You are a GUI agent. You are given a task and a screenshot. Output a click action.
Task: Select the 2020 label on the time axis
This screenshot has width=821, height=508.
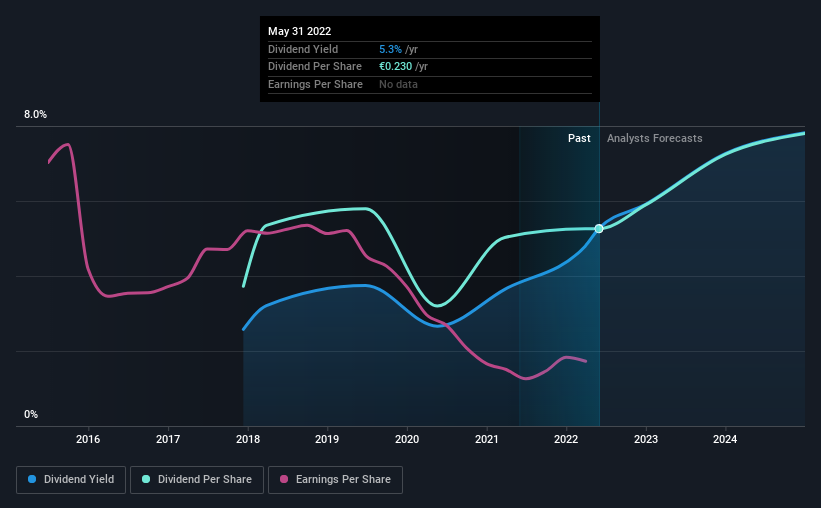(407, 439)
